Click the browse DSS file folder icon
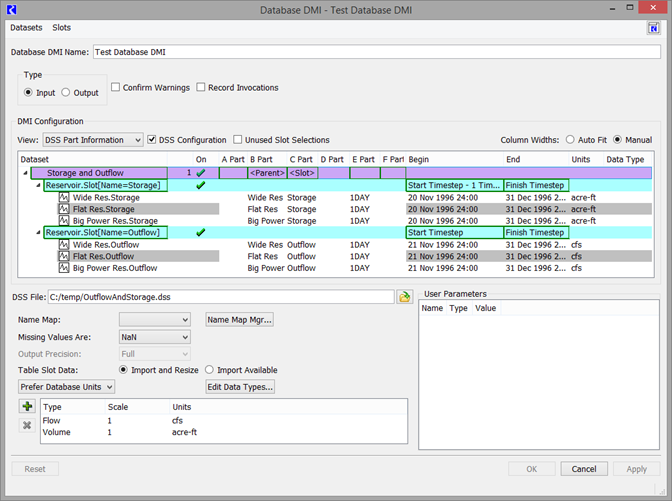The height and width of the screenshot is (501, 672). 405,297
